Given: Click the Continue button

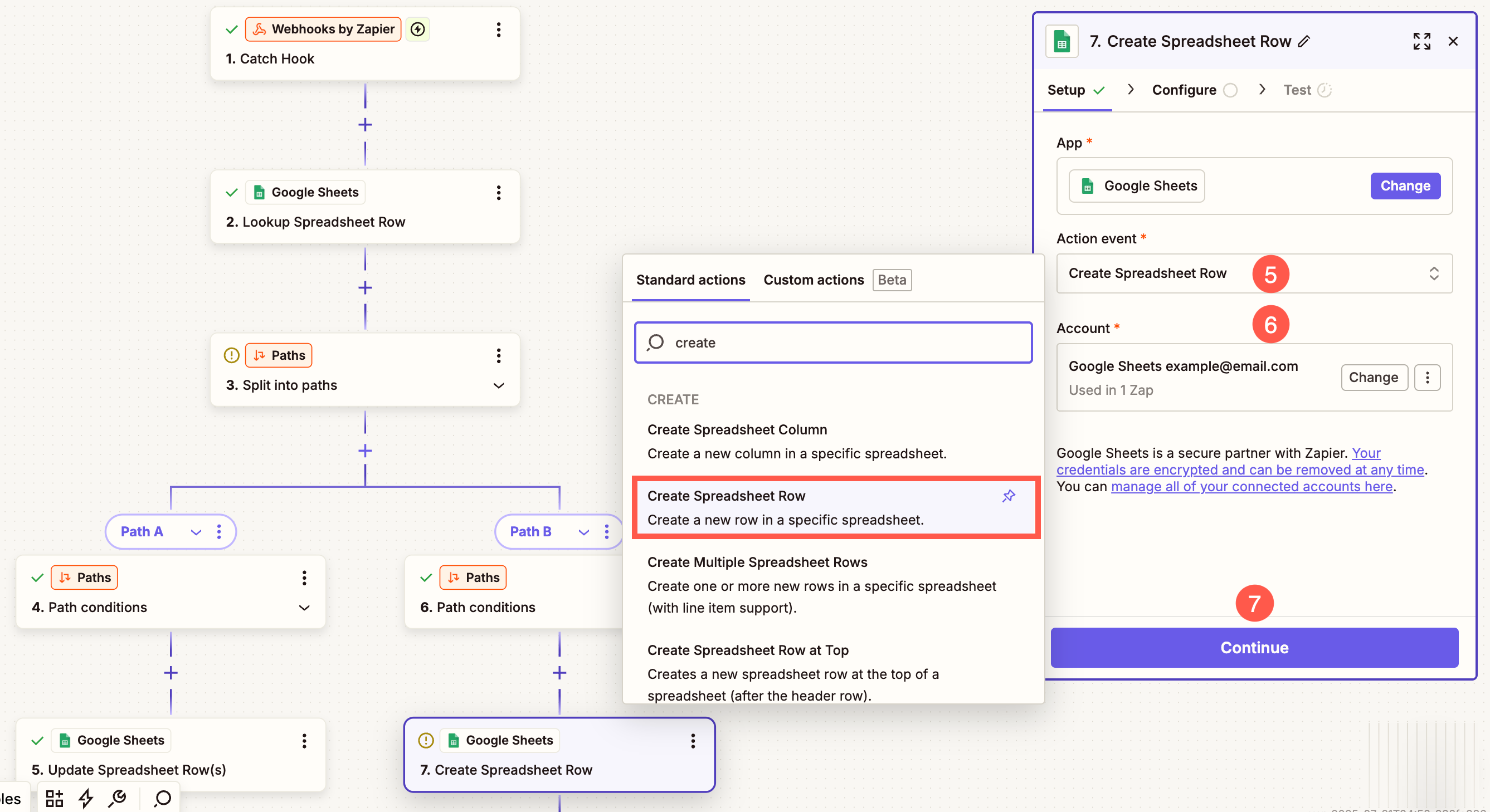Looking at the screenshot, I should coord(1254,647).
